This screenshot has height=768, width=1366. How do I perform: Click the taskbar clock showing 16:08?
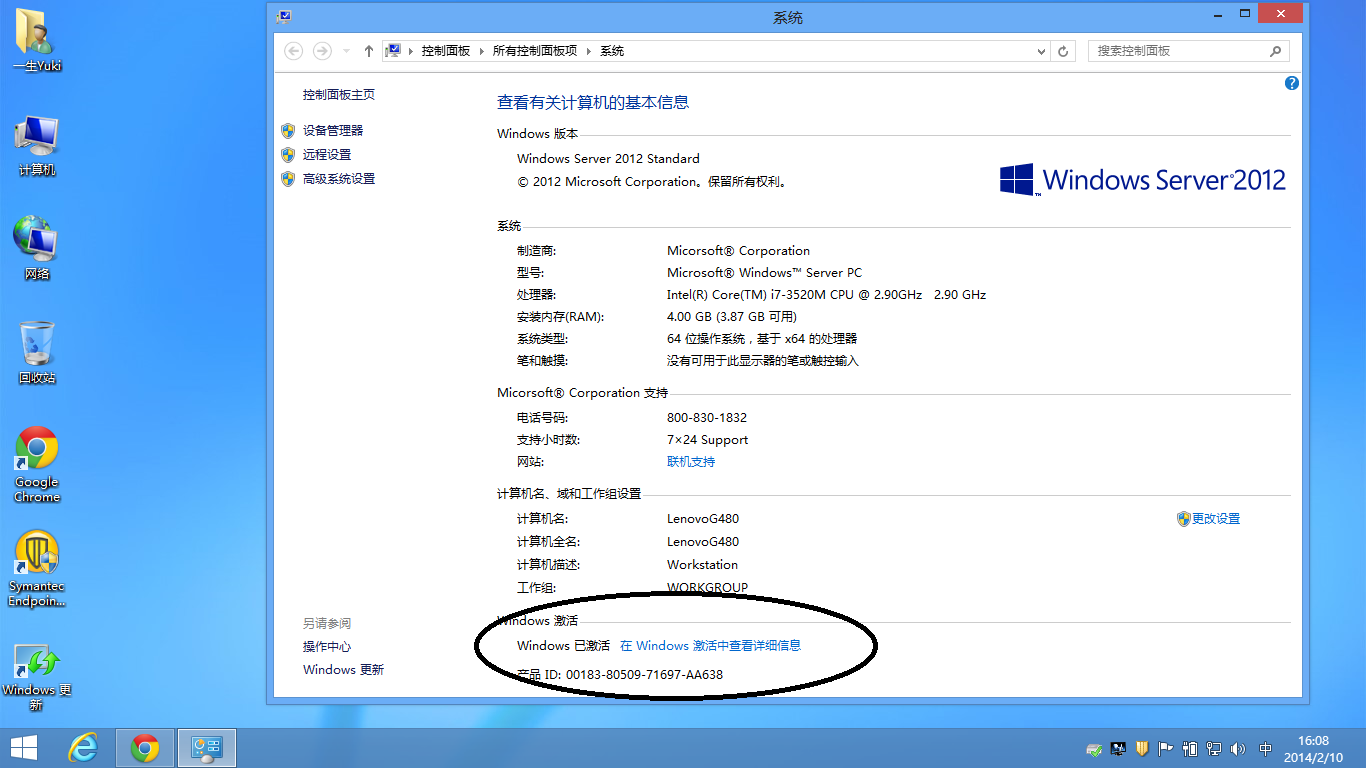click(1313, 748)
